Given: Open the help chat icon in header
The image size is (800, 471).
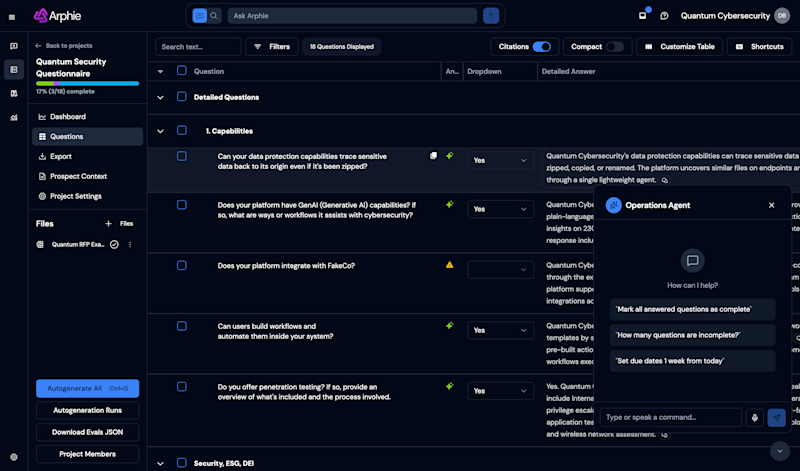Looking at the screenshot, I should coord(664,16).
